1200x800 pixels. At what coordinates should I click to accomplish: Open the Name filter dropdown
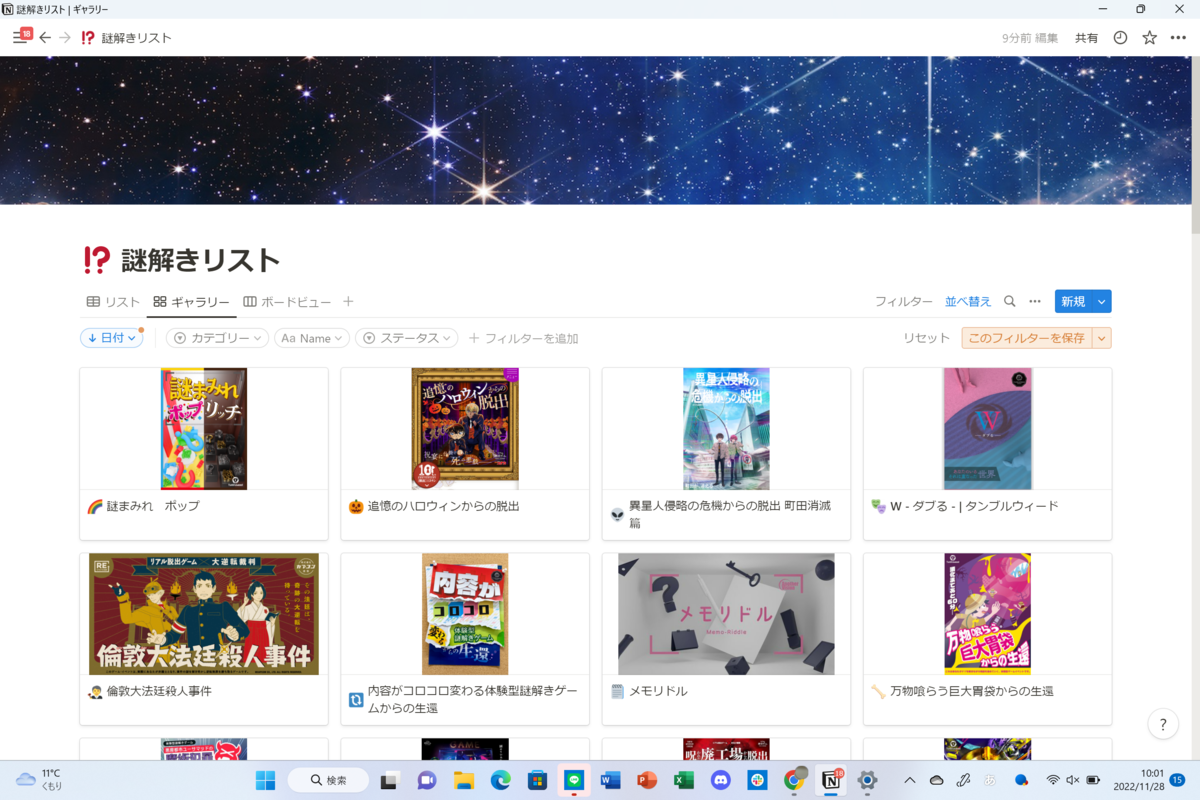tap(312, 338)
